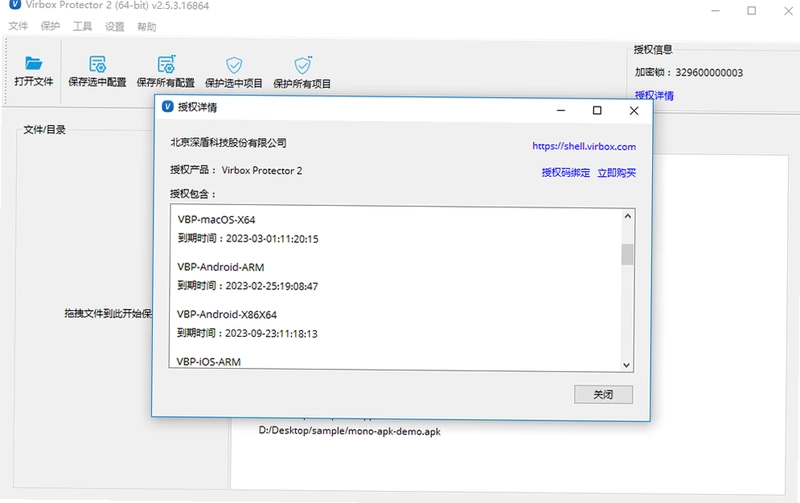
Task: Click the license list scroll down arrow
Action: pos(627,365)
